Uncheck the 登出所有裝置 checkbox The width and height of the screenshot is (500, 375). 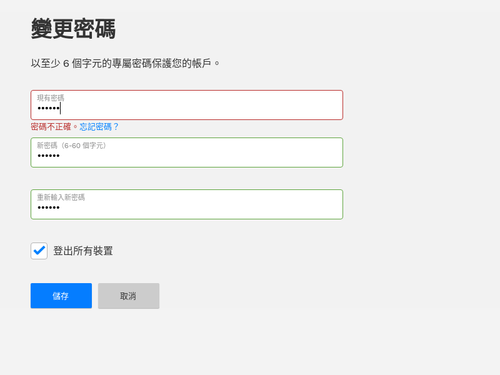39,251
